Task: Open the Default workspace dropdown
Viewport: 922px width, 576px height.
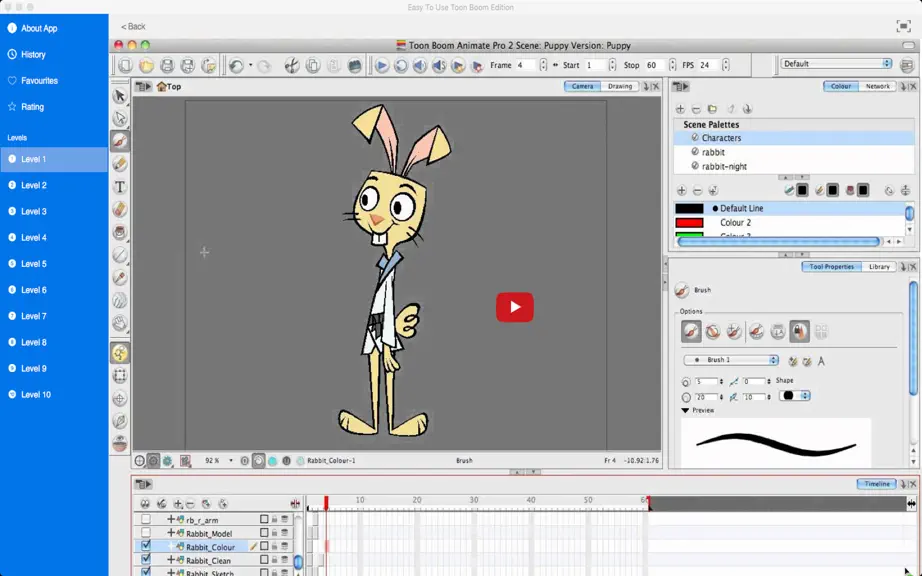Action: pos(836,63)
